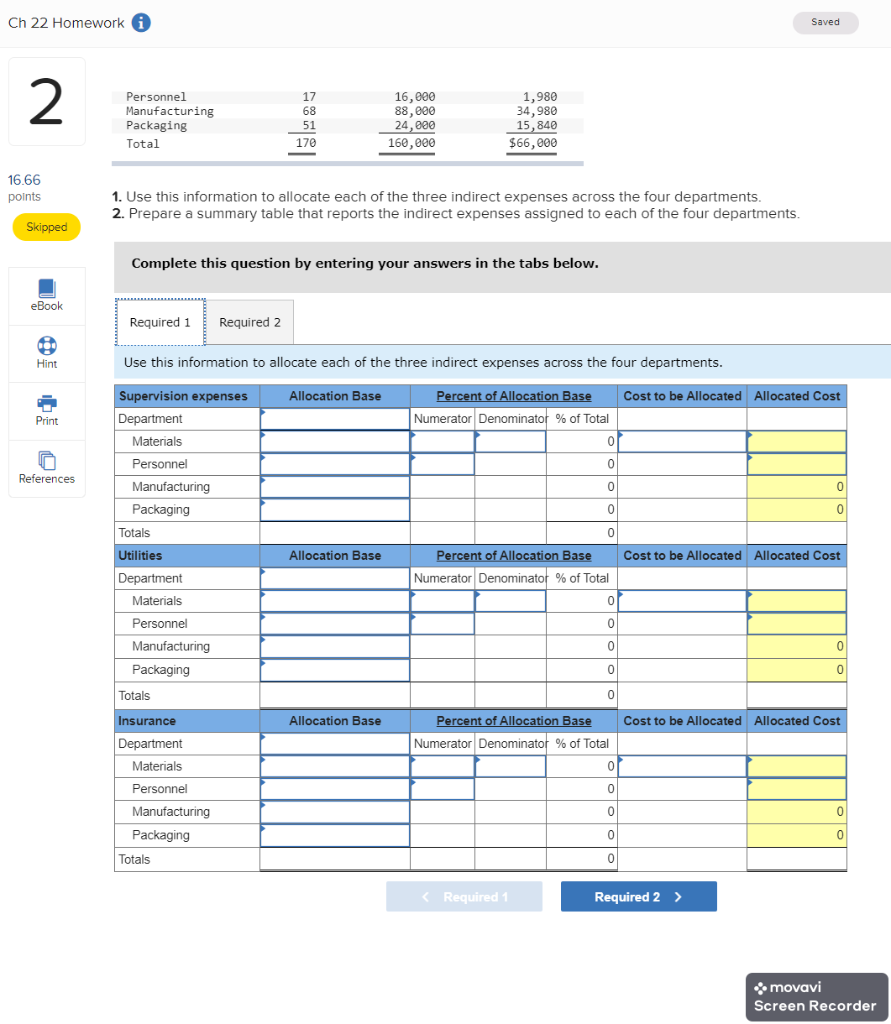Click the Saved status button
The image size is (891, 1024).
click(x=825, y=22)
